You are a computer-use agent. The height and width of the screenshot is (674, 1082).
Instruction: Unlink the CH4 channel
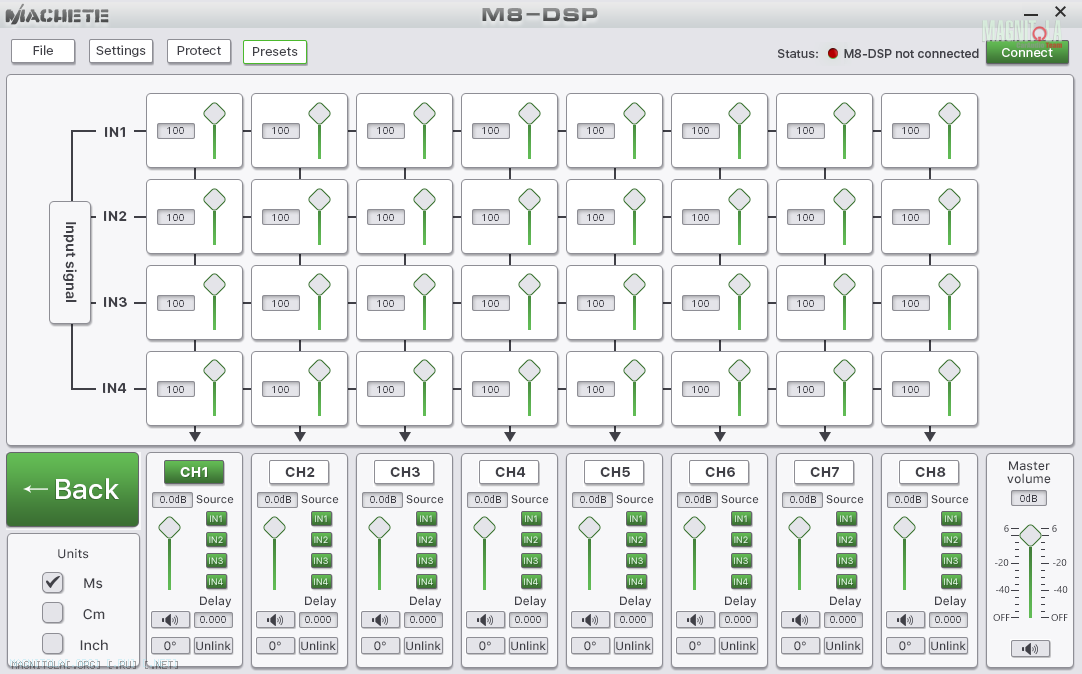point(528,646)
